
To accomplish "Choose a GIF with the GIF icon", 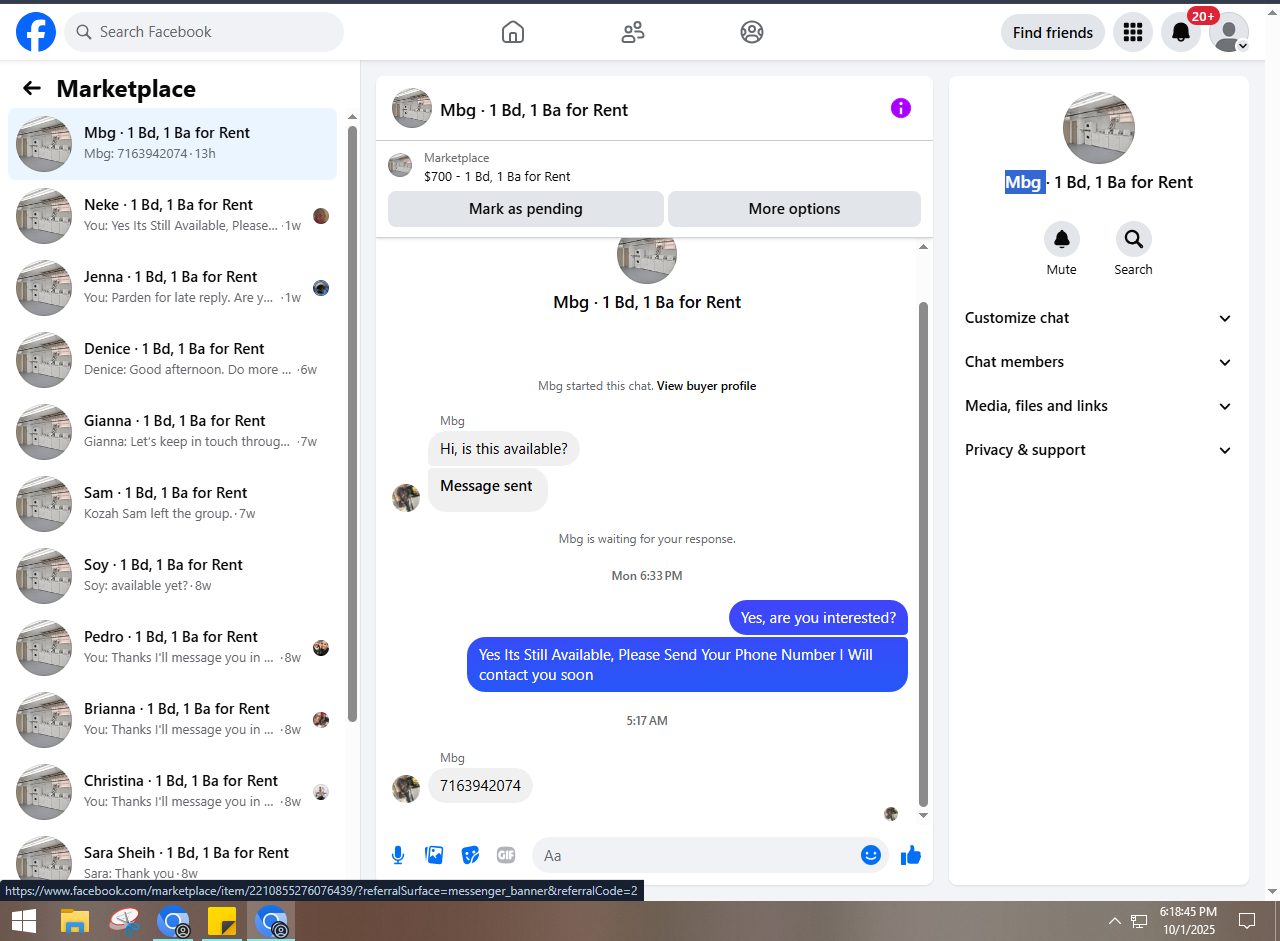I will click(x=506, y=855).
